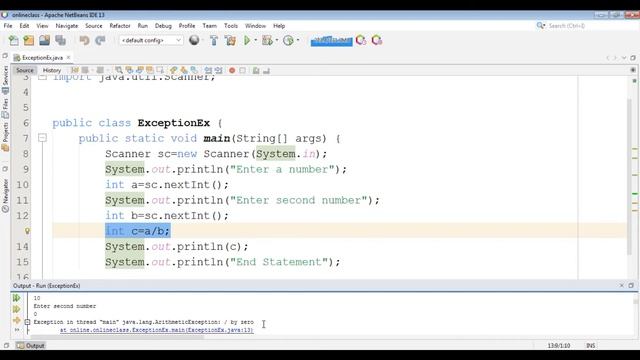The width and height of the screenshot is (640, 360).
Task: Click the Shift Line Left icon
Action: tap(208, 70)
